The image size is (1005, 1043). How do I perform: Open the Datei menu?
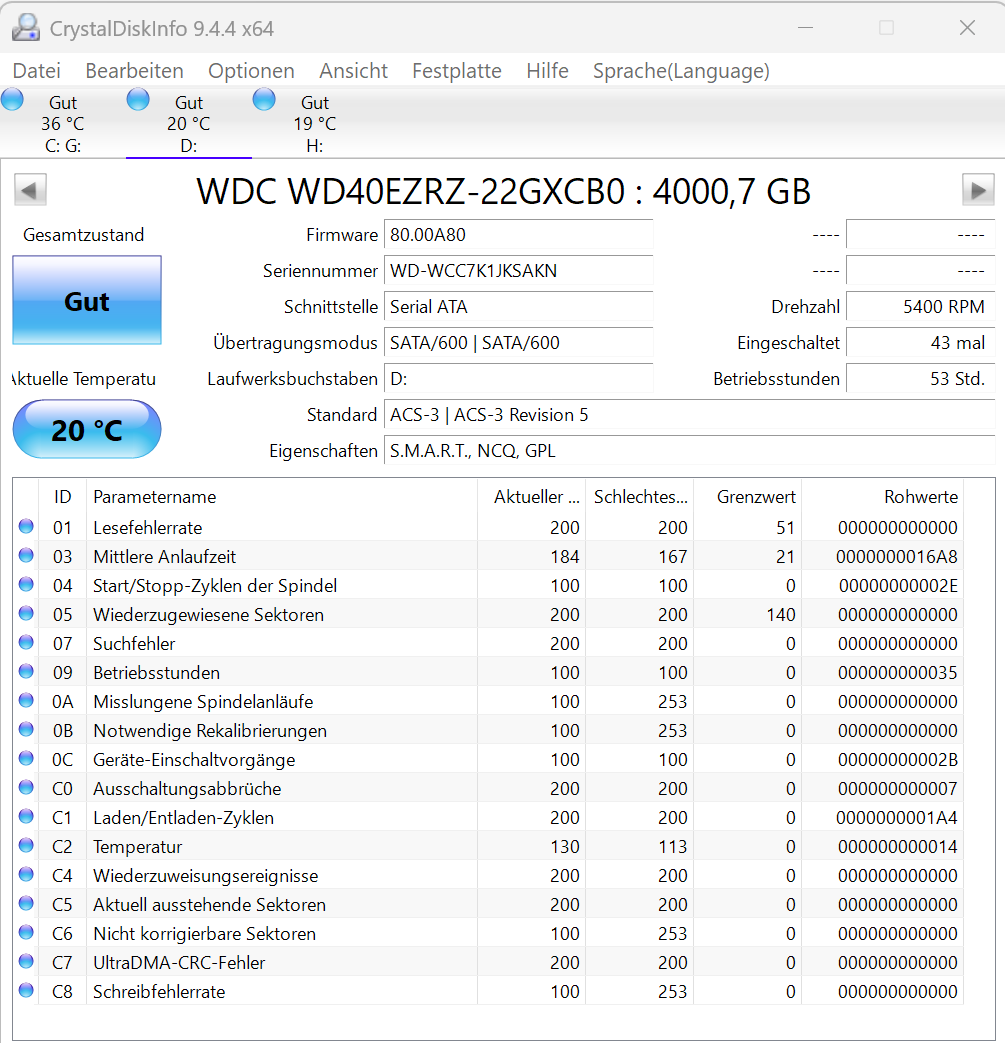(x=37, y=71)
